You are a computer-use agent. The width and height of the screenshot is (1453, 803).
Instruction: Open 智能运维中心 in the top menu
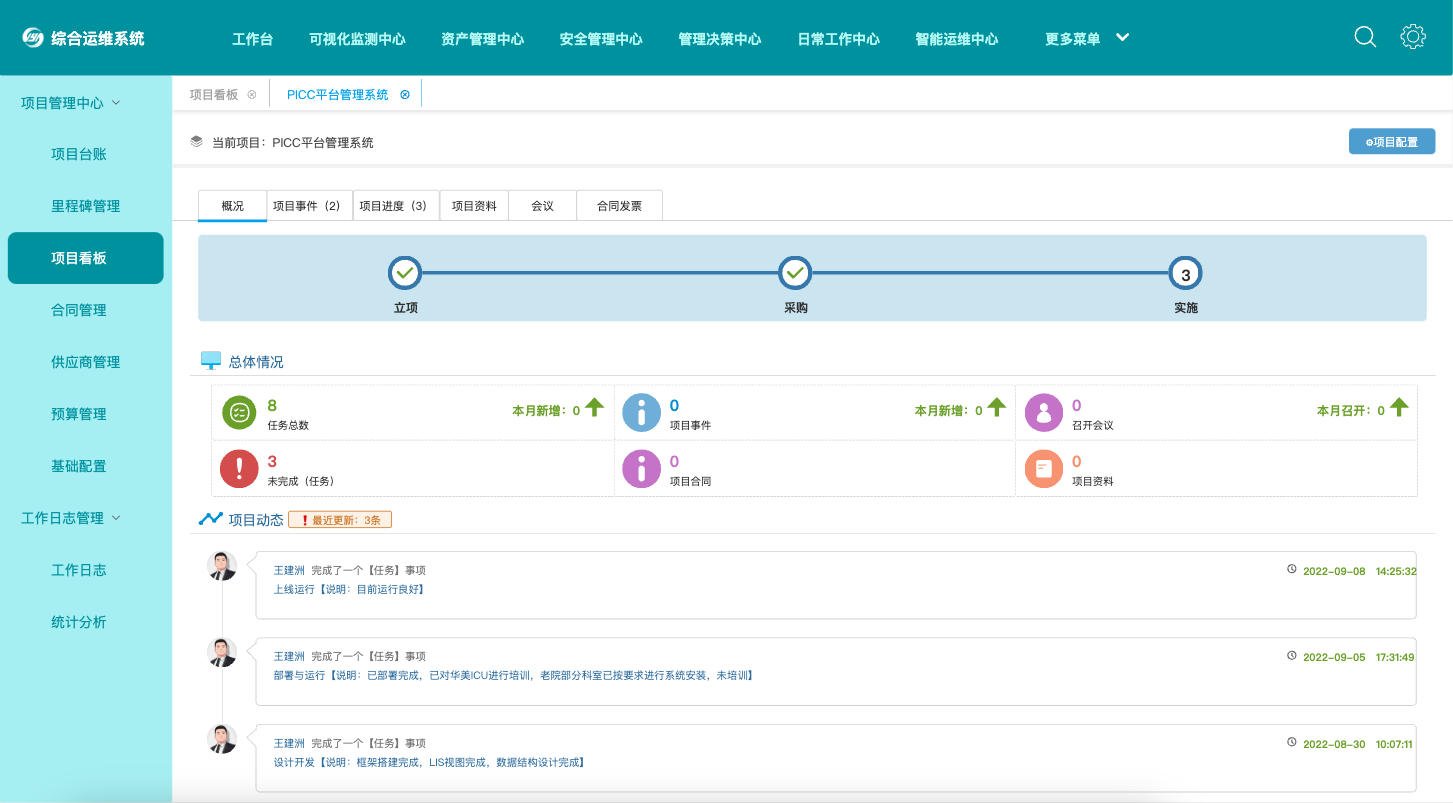pyautogui.click(x=957, y=39)
